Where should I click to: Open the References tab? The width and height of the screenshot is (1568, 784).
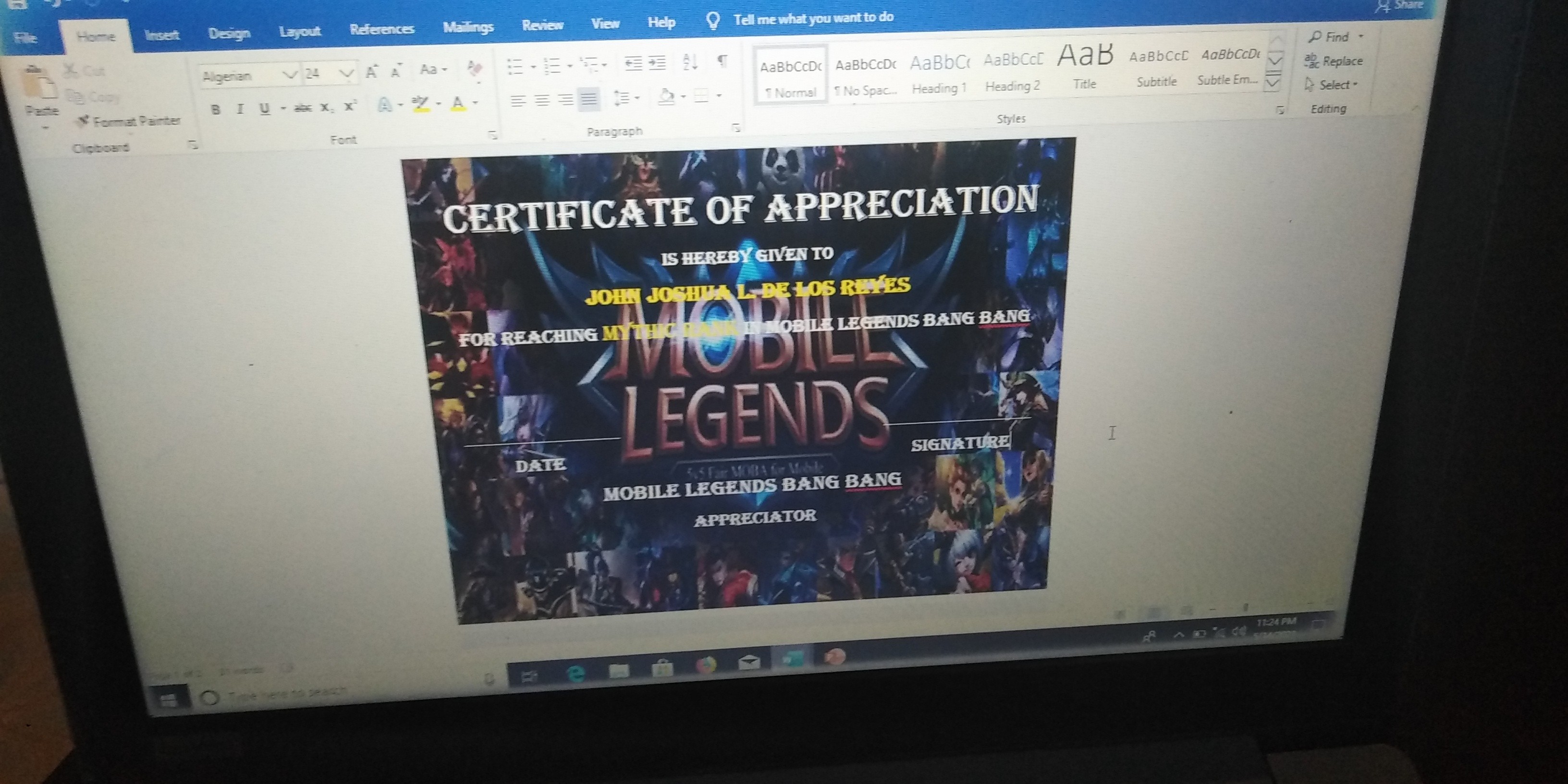(x=381, y=29)
